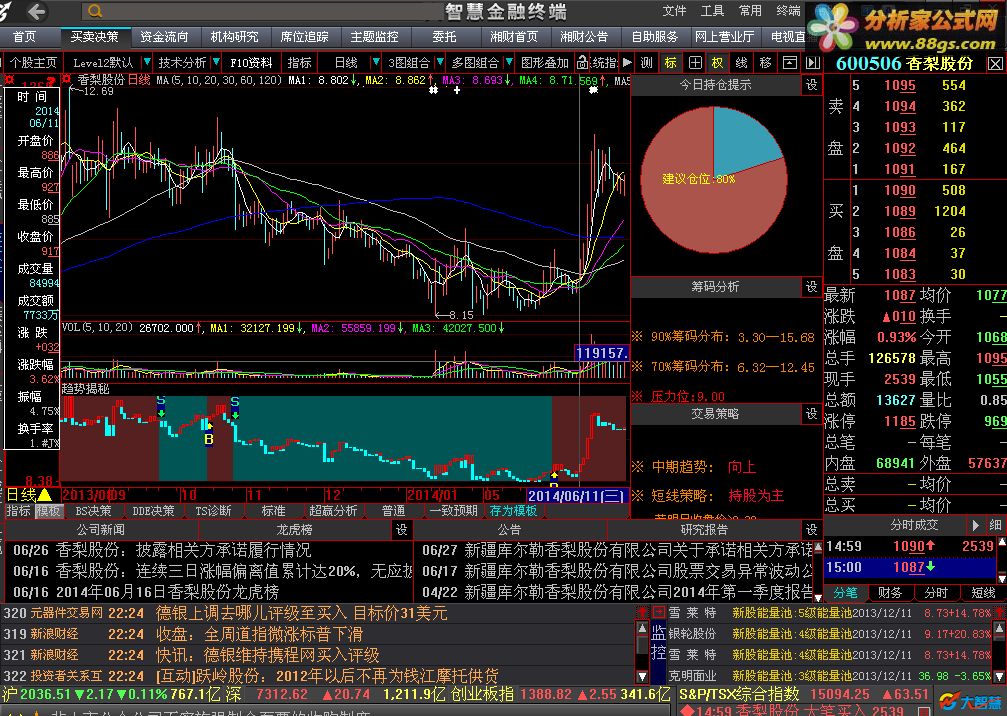This screenshot has height=716, width=1007.
Task: Open settings for 今日持仓提示 panel
Action: coord(812,85)
